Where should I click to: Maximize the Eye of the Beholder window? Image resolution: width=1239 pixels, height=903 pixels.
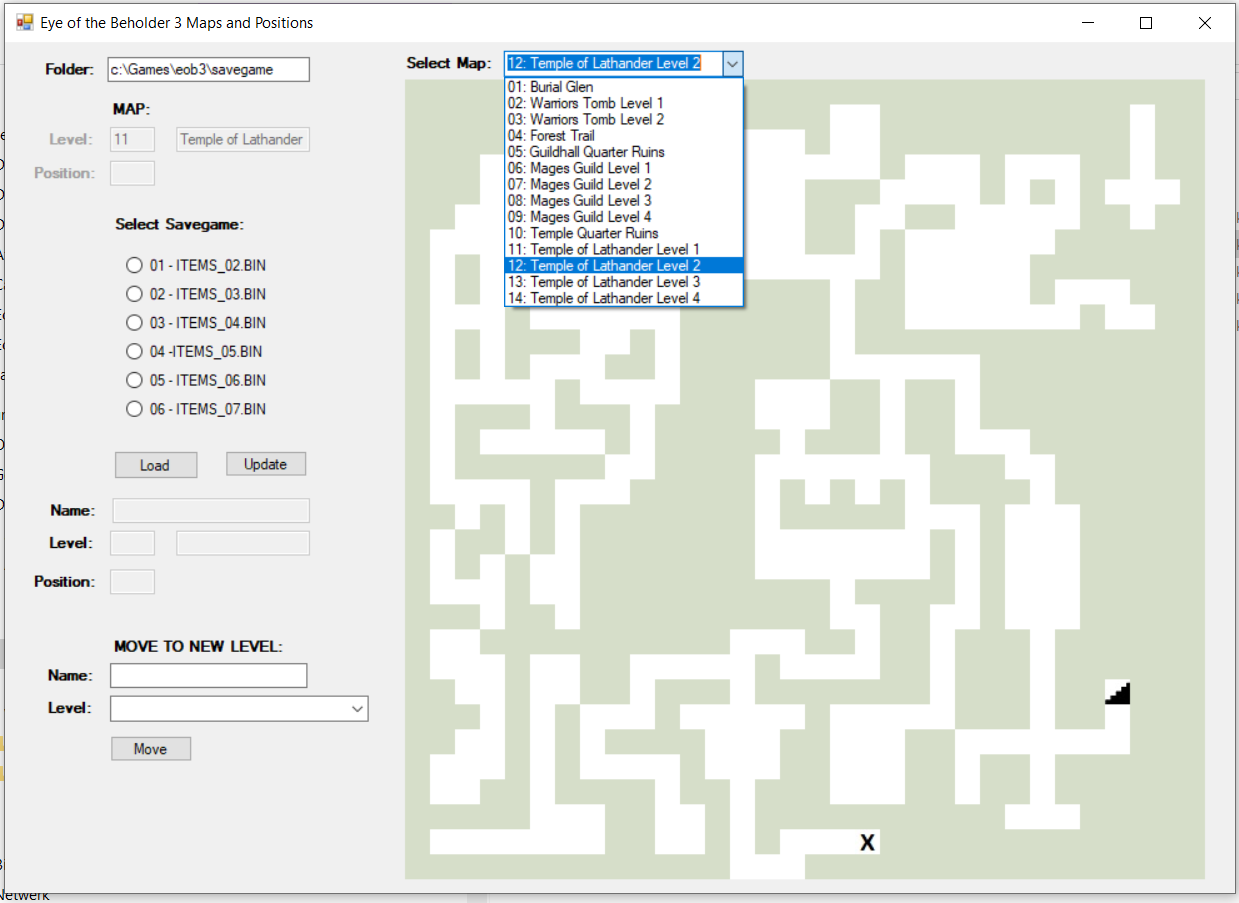point(1146,23)
